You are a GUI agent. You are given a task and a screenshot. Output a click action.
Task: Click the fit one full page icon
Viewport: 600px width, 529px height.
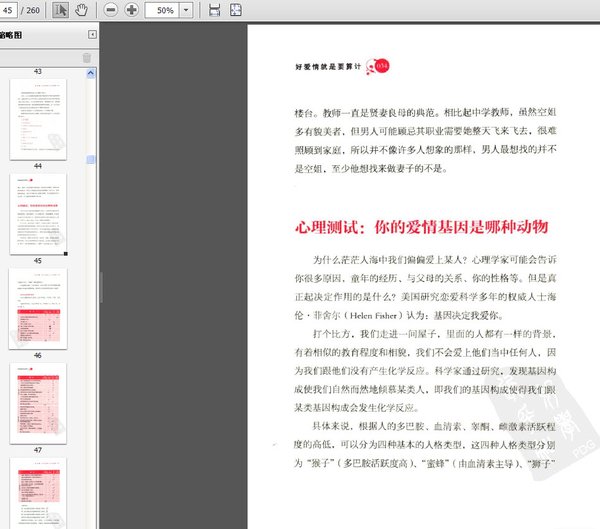click(236, 10)
